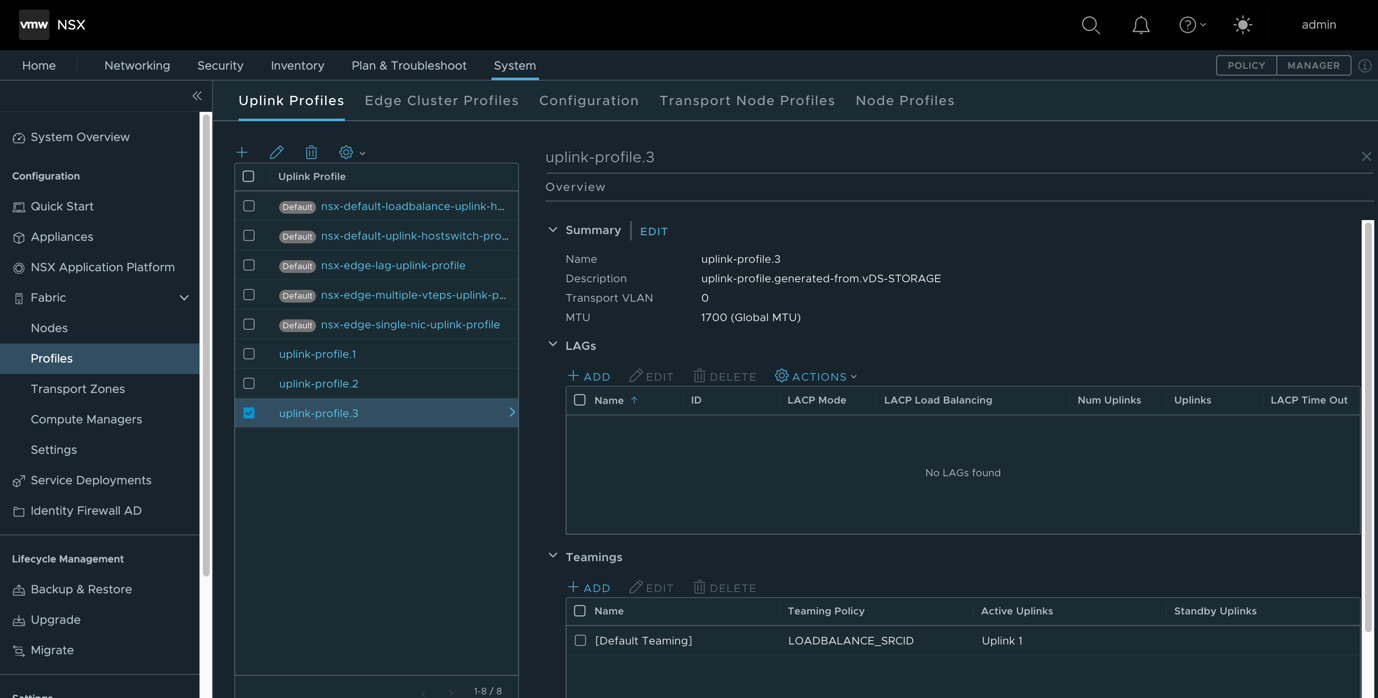Open Plan & Troubleshoot menu

pyautogui.click(x=409, y=66)
